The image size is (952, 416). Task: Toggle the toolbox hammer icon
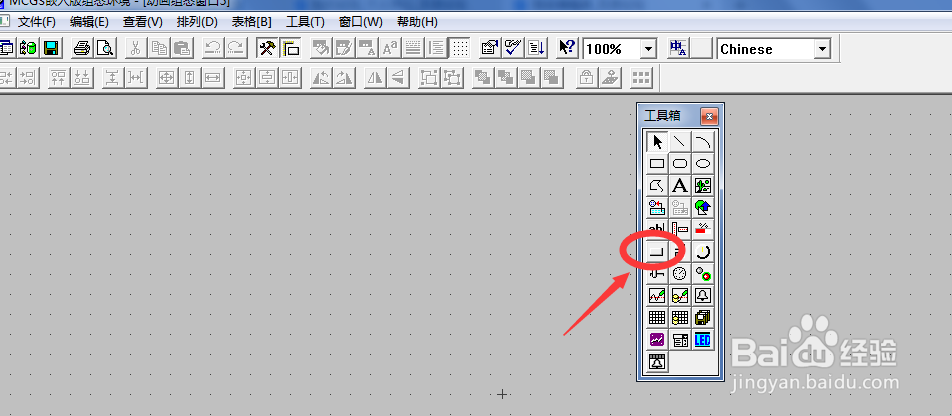click(267, 48)
